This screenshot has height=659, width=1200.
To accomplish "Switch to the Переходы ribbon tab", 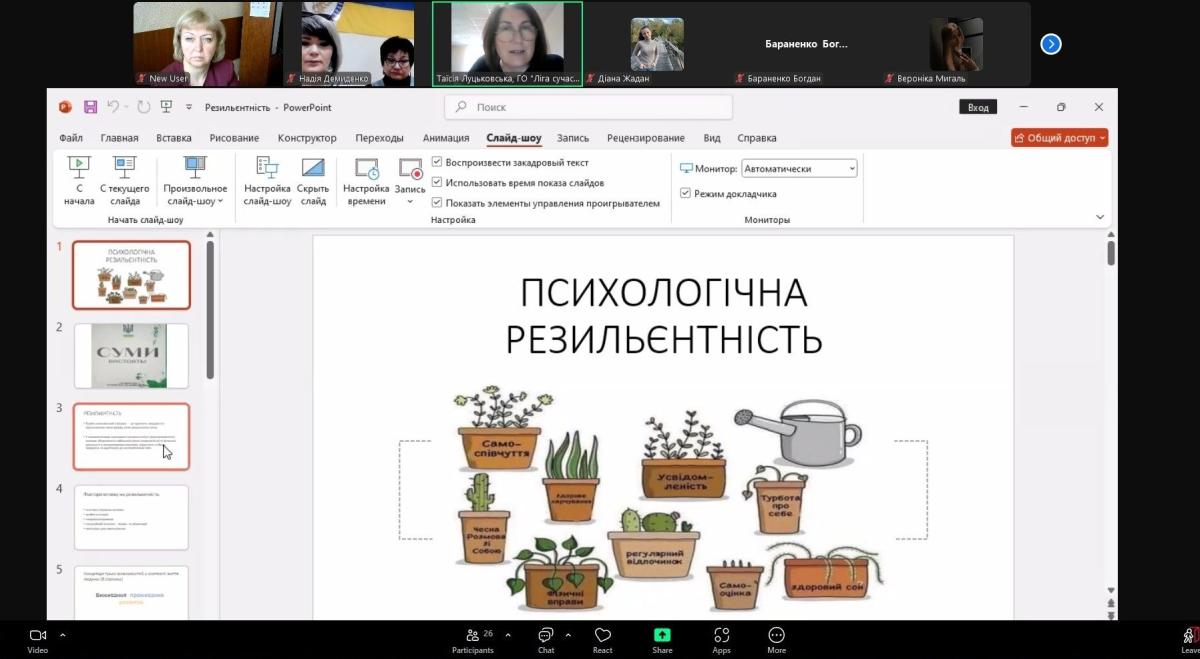I will [x=379, y=138].
